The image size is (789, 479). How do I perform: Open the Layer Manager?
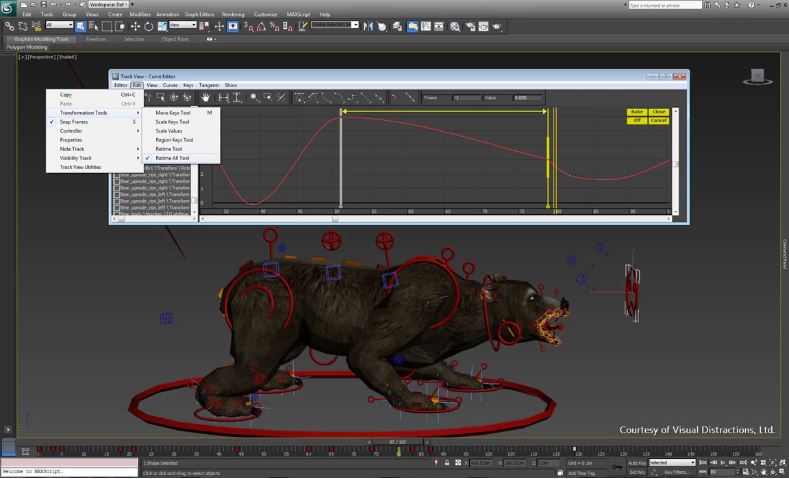398,26
